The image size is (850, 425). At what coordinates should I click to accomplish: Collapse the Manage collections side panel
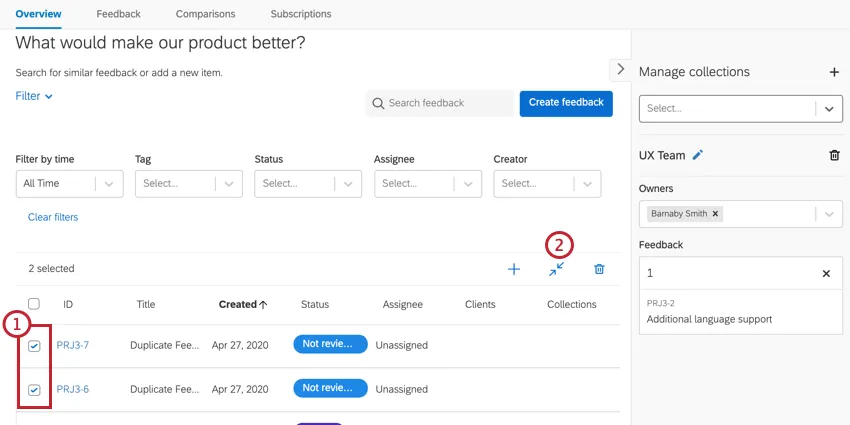(x=620, y=69)
